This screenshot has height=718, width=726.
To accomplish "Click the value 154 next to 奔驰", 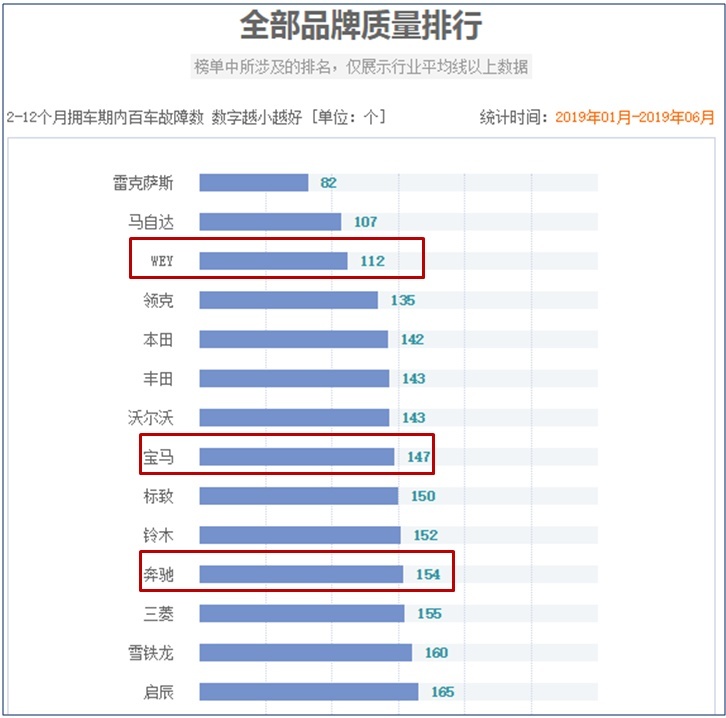I will [428, 574].
